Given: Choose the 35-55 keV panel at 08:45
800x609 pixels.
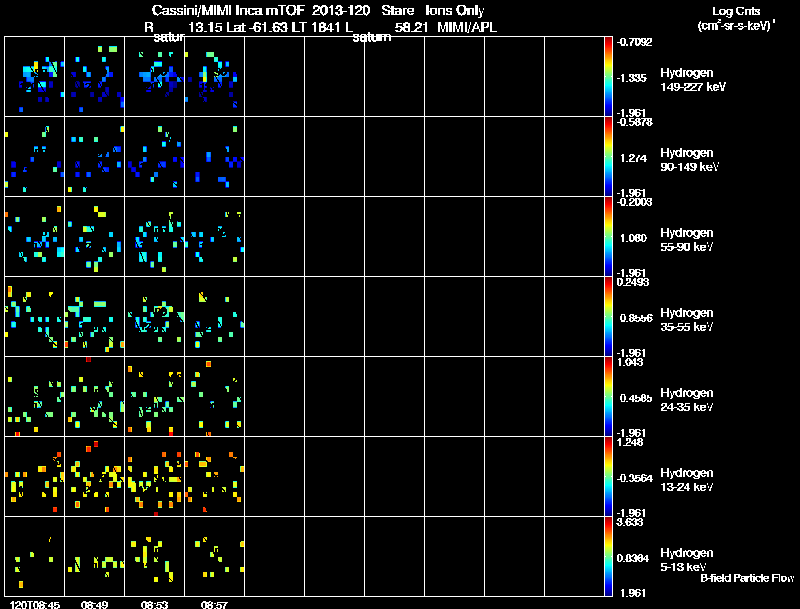Looking at the screenshot, I should [35, 317].
